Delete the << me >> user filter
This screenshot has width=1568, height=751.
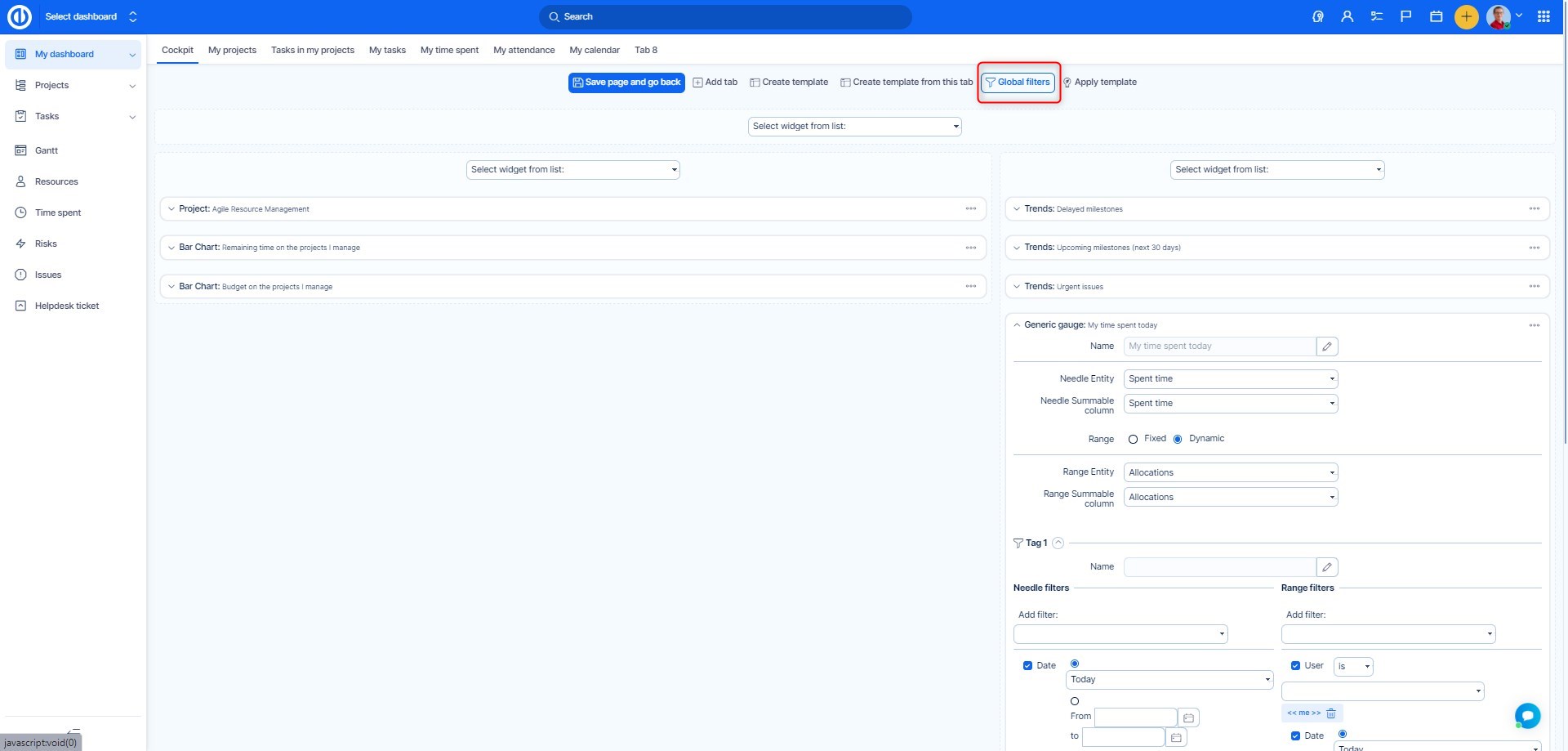pos(1331,713)
